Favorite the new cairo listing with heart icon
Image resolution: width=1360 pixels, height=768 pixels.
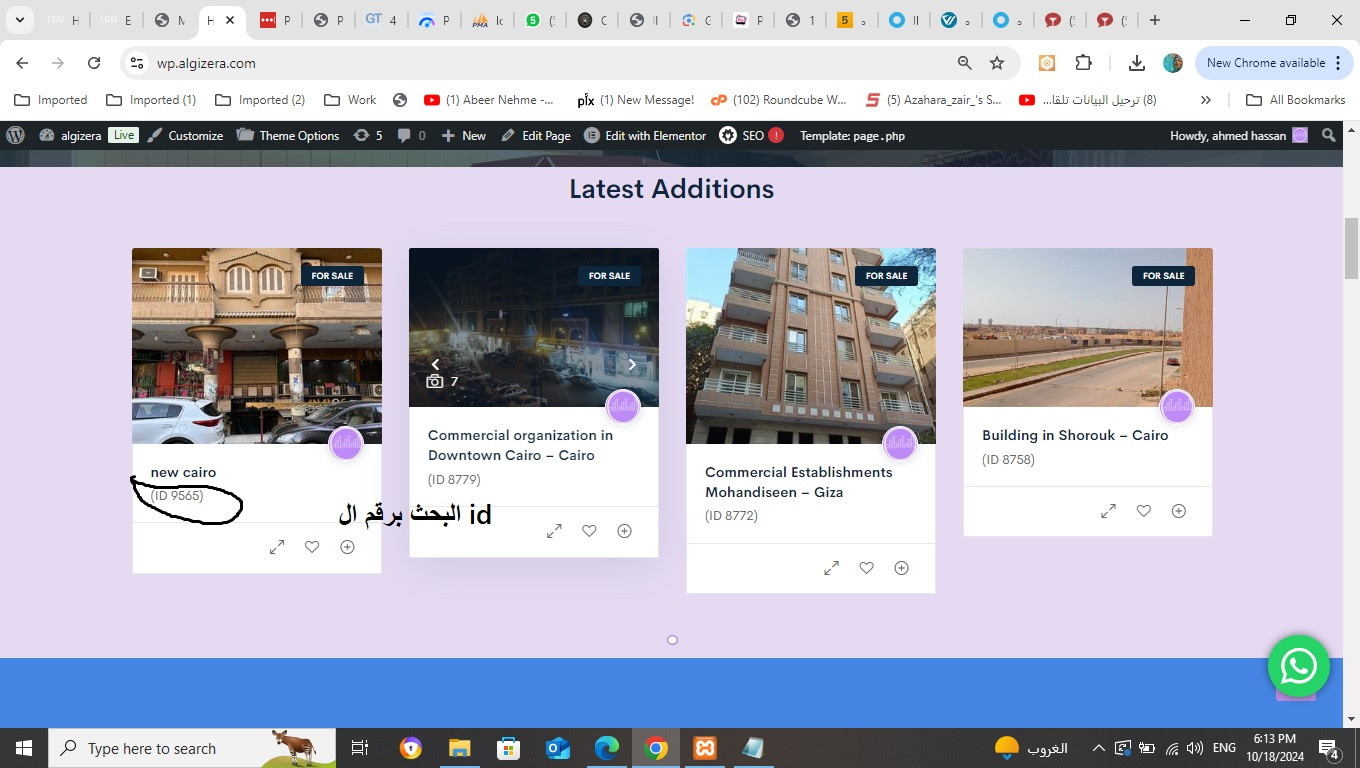[x=312, y=547]
